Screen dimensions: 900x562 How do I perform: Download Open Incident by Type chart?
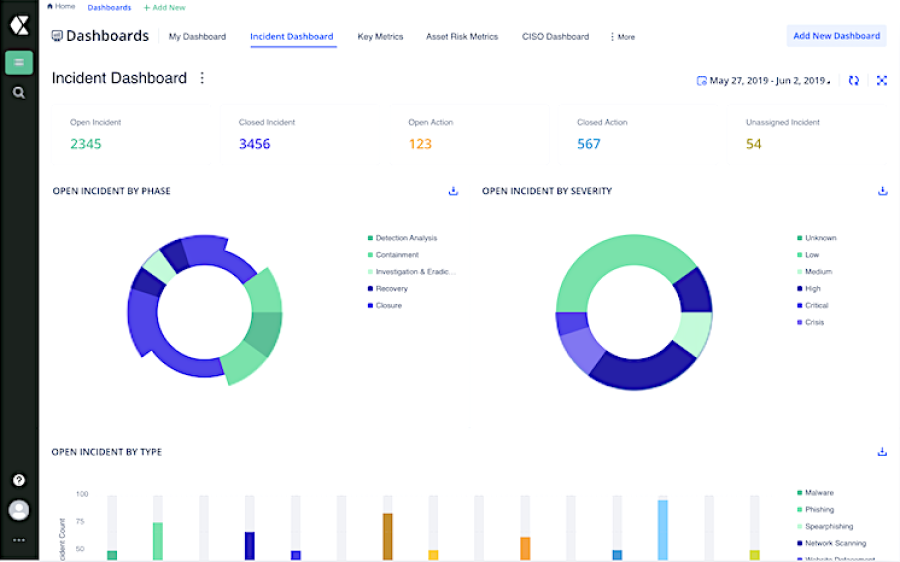(x=882, y=452)
